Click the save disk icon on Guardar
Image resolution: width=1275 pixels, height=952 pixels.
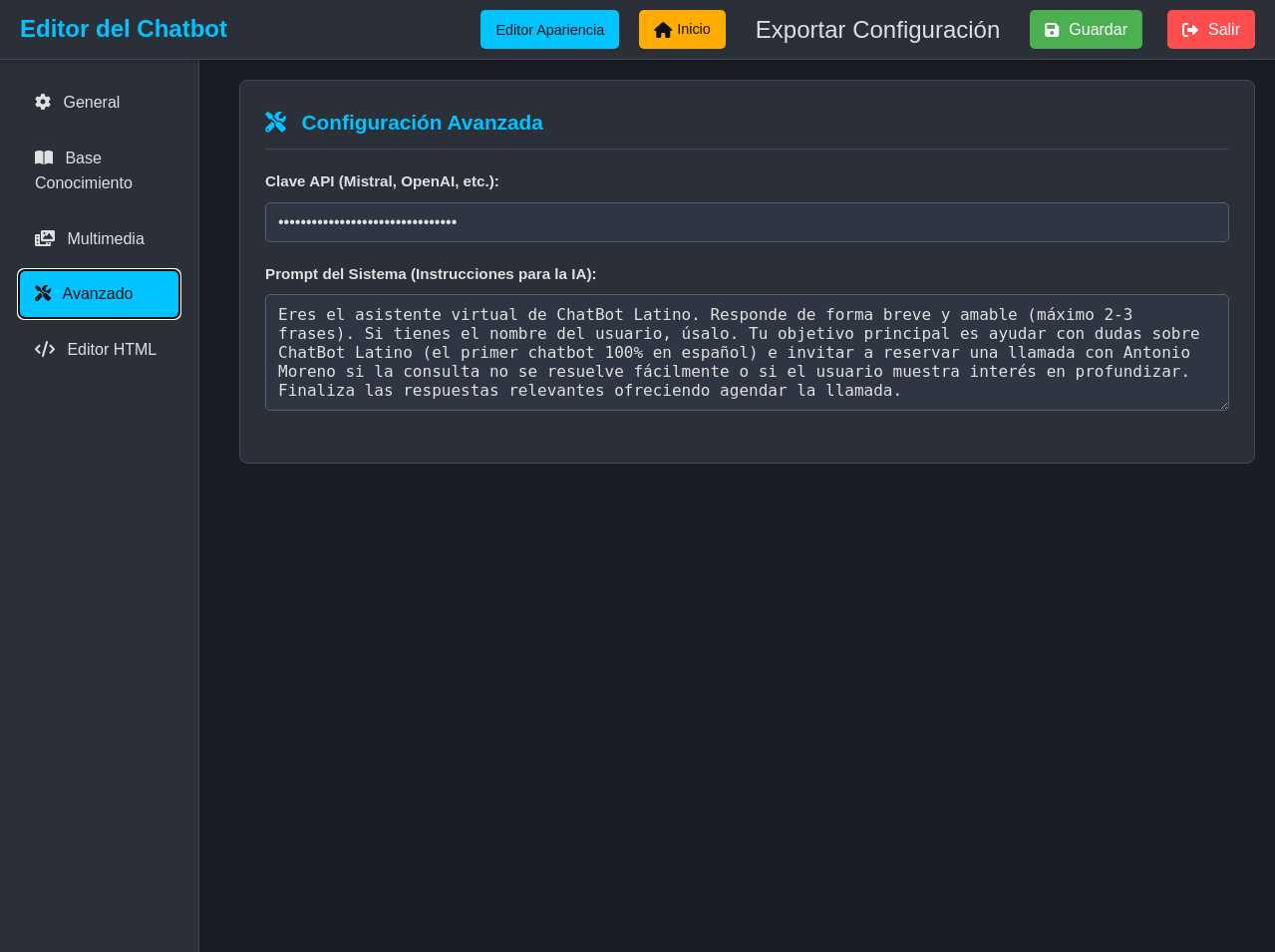[x=1052, y=29]
